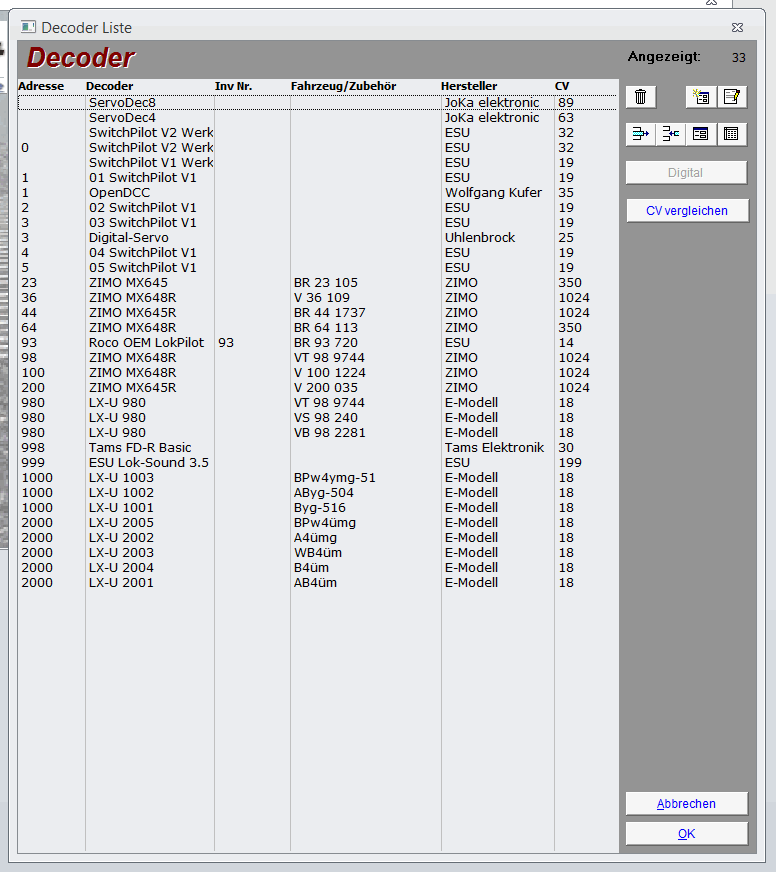Select the 01 SwitchPilot V1 row

click(x=318, y=178)
